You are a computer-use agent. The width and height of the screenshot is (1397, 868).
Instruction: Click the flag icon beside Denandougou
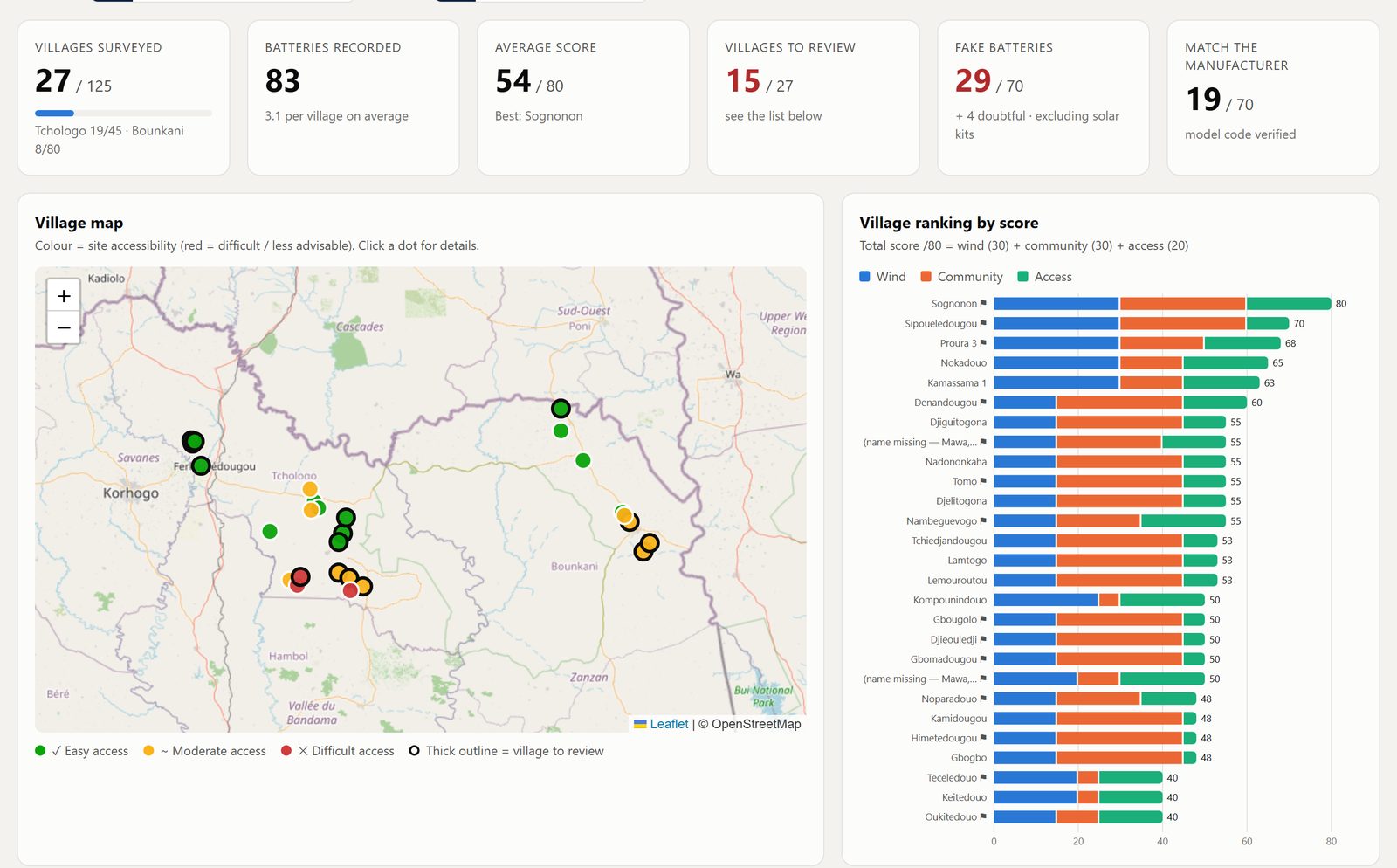coord(983,403)
